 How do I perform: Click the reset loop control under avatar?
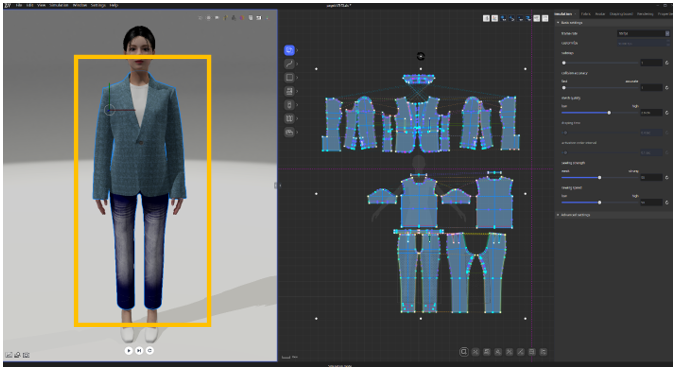click(x=150, y=351)
